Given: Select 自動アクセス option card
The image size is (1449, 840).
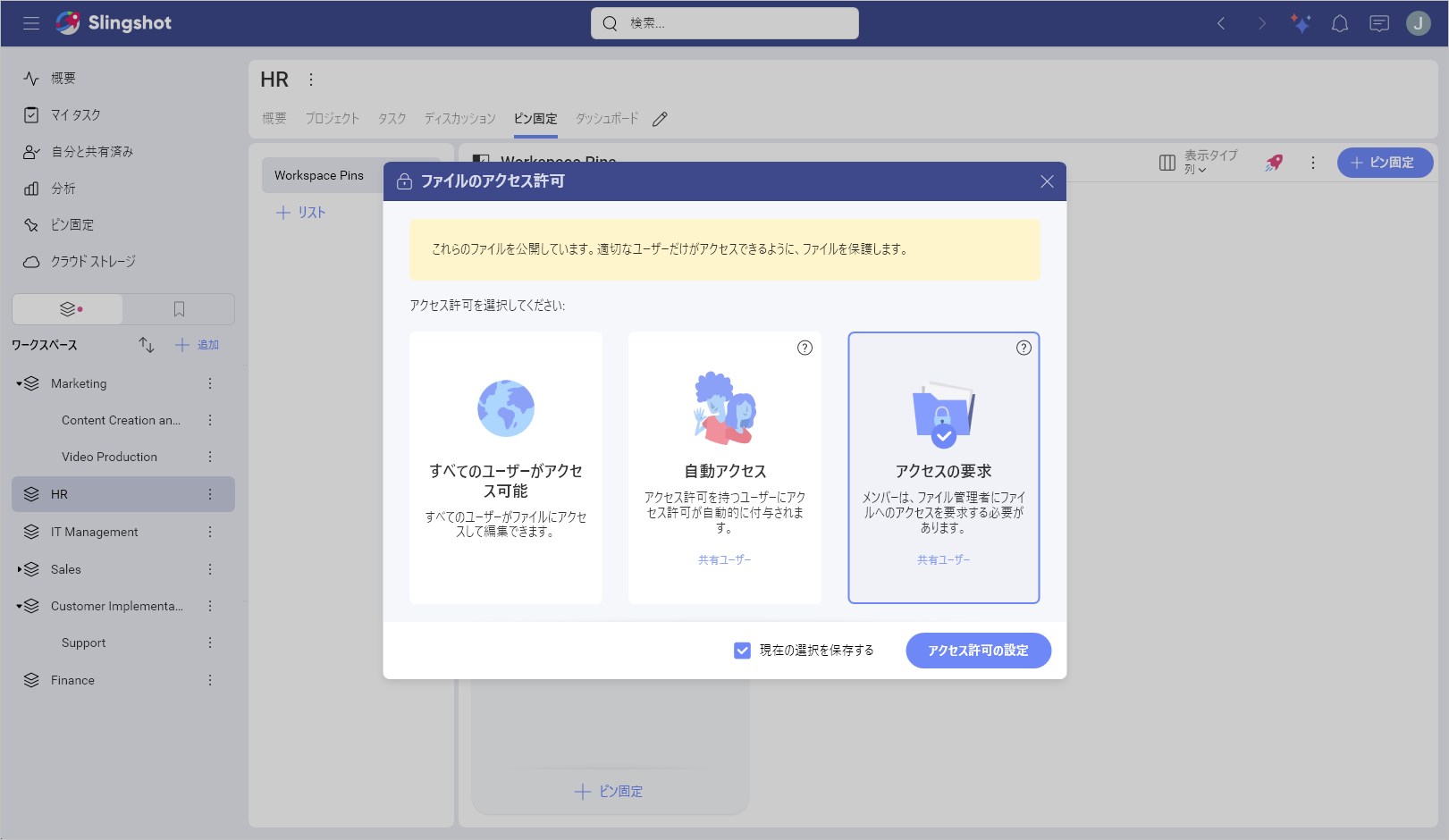Looking at the screenshot, I should click(725, 467).
